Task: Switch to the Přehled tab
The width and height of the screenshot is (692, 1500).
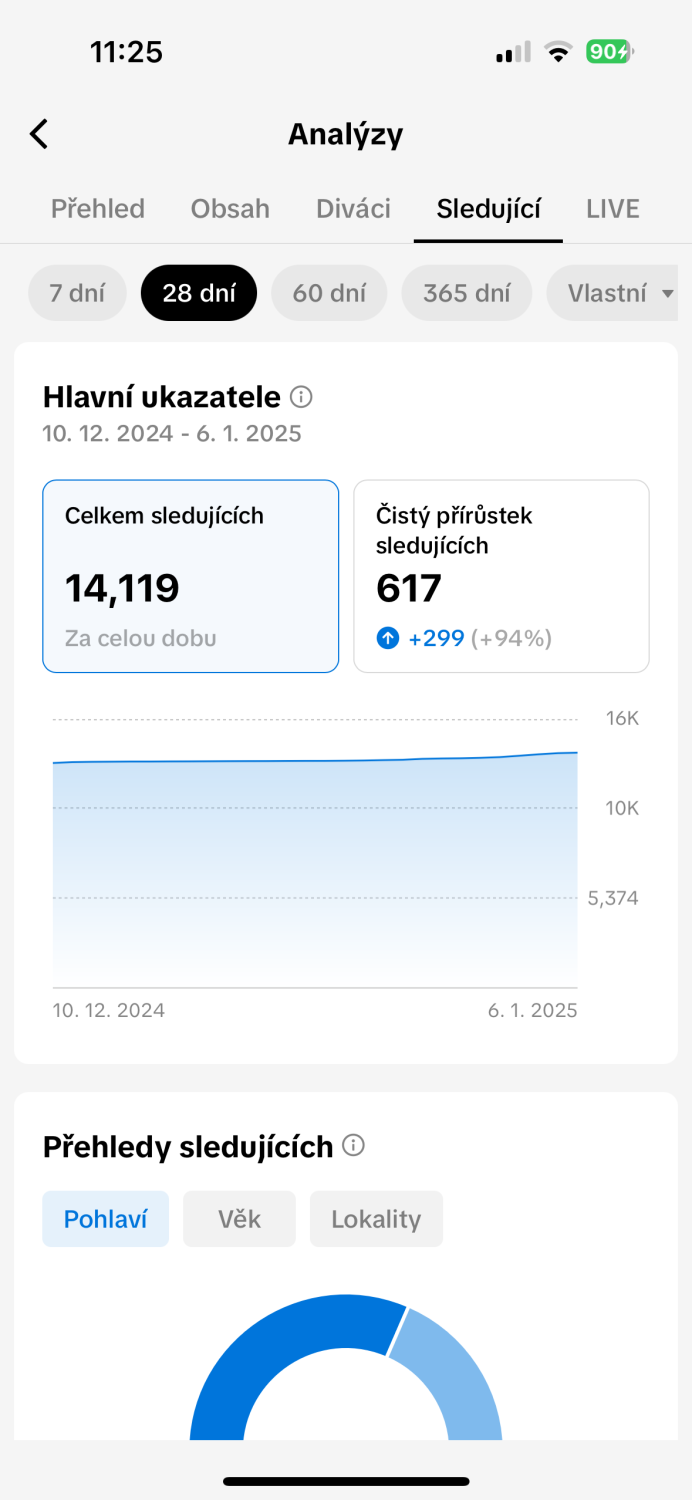Action: tap(98, 208)
